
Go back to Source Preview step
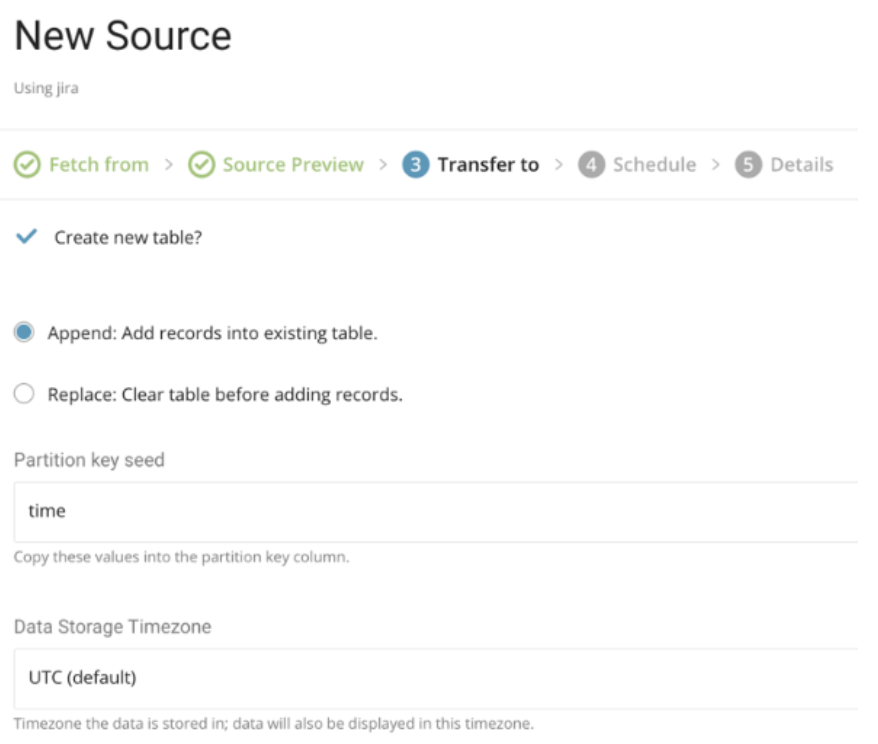[x=293, y=165]
